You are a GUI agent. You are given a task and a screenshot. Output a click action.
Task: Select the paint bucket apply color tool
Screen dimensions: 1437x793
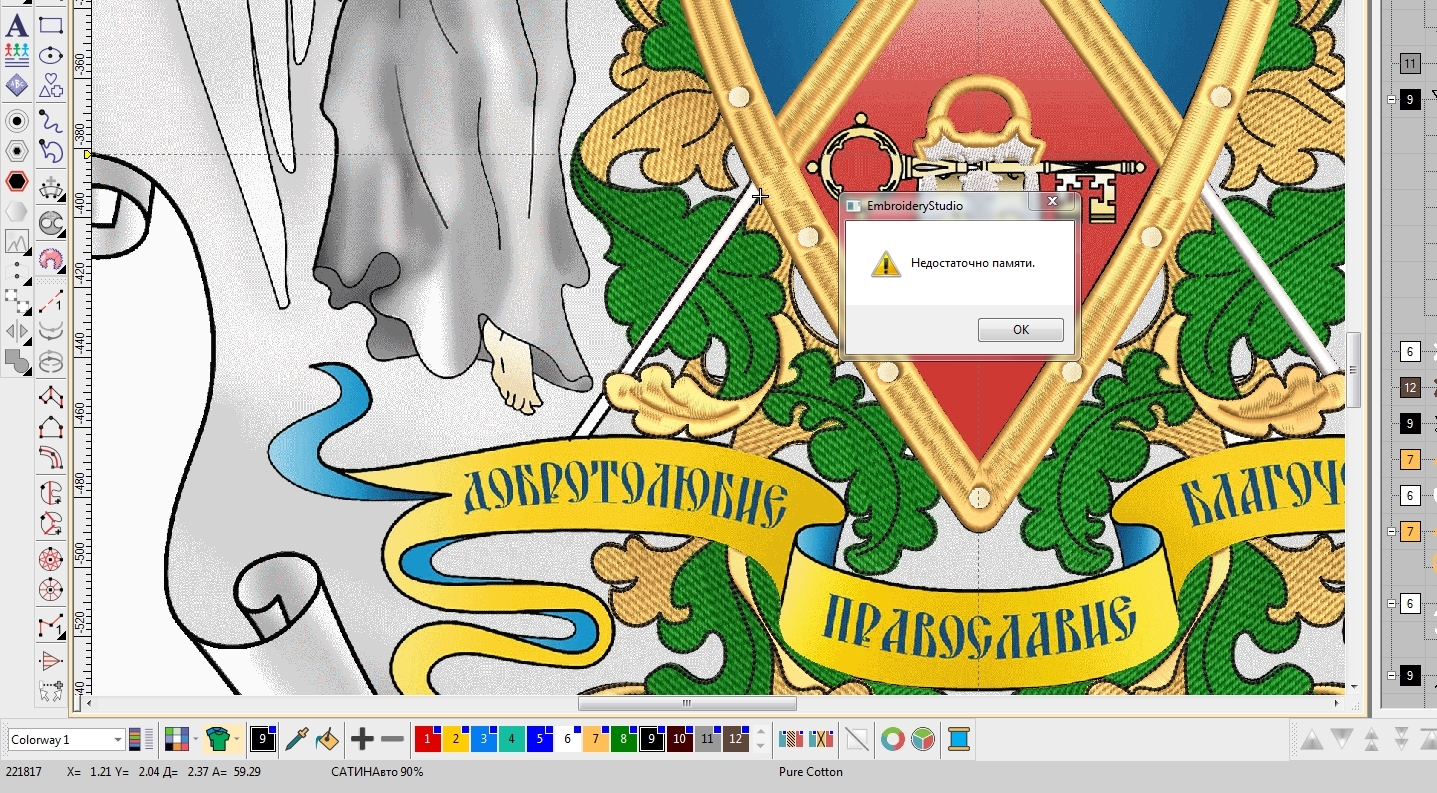327,740
